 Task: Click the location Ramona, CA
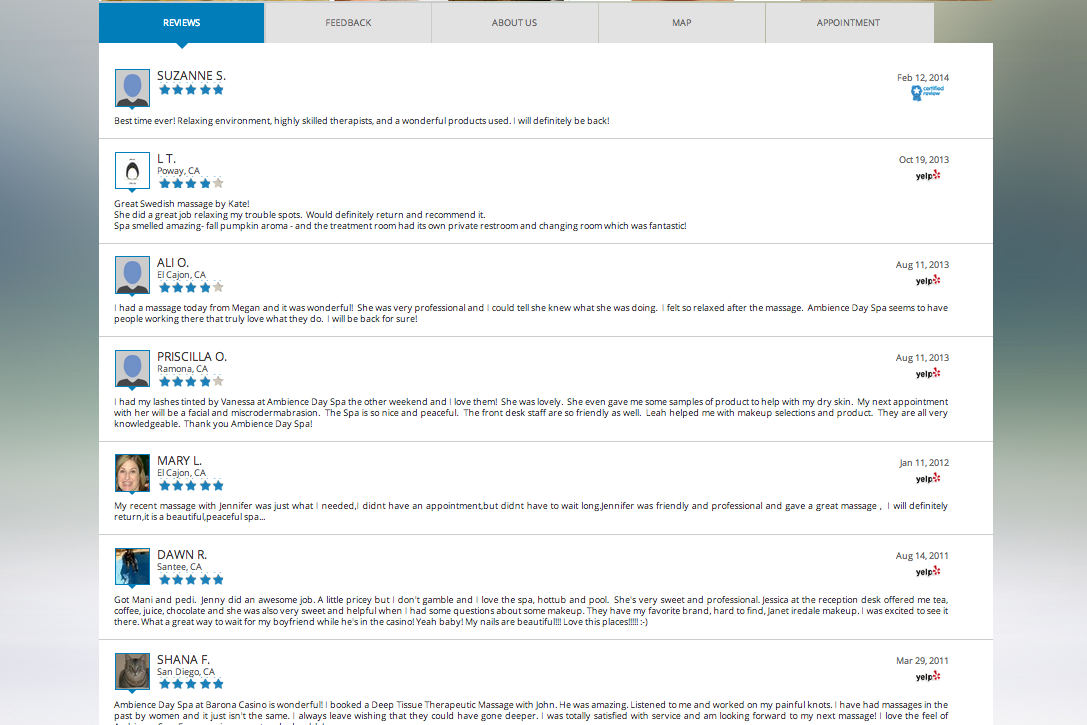coord(182,369)
